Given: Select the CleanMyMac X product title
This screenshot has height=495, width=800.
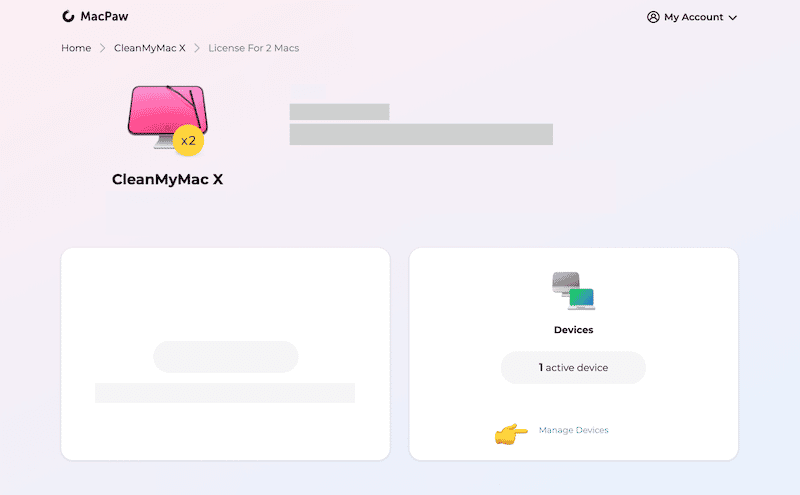Looking at the screenshot, I should click(x=167, y=180).
